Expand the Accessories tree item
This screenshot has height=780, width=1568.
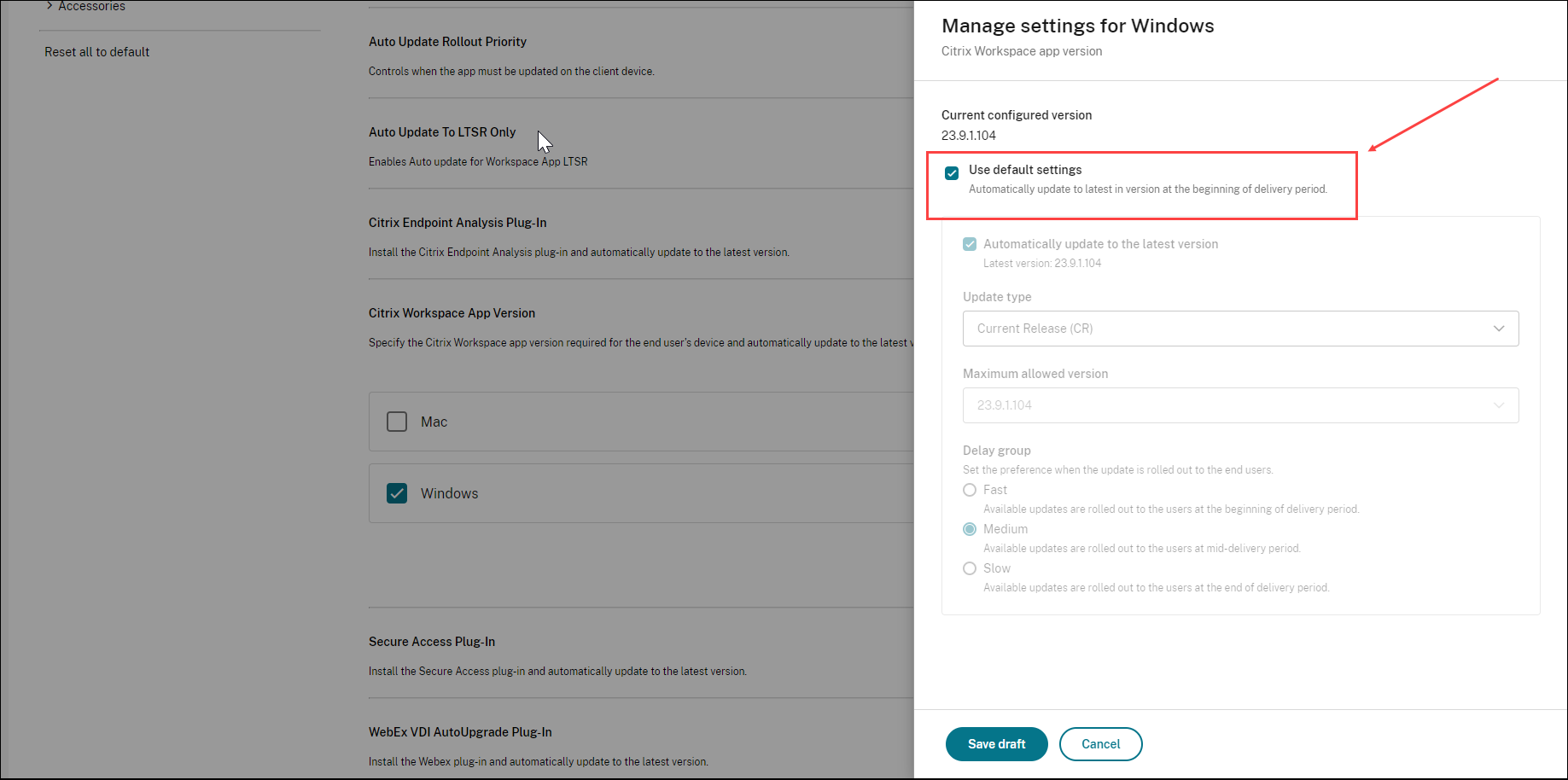[x=50, y=6]
